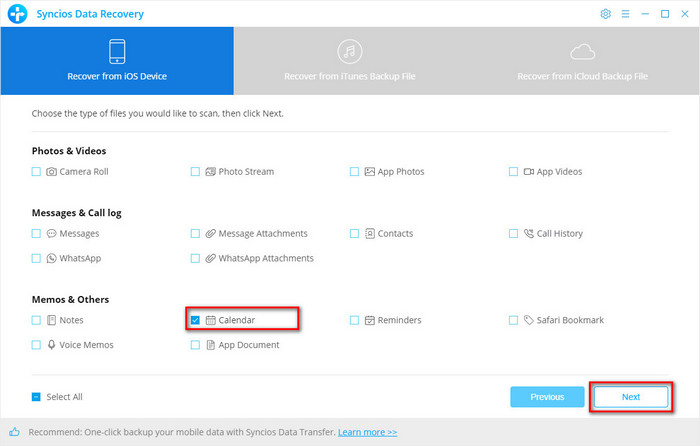The image size is (700, 446).
Task: Click the Calendar grid icon
Action: (x=210, y=320)
